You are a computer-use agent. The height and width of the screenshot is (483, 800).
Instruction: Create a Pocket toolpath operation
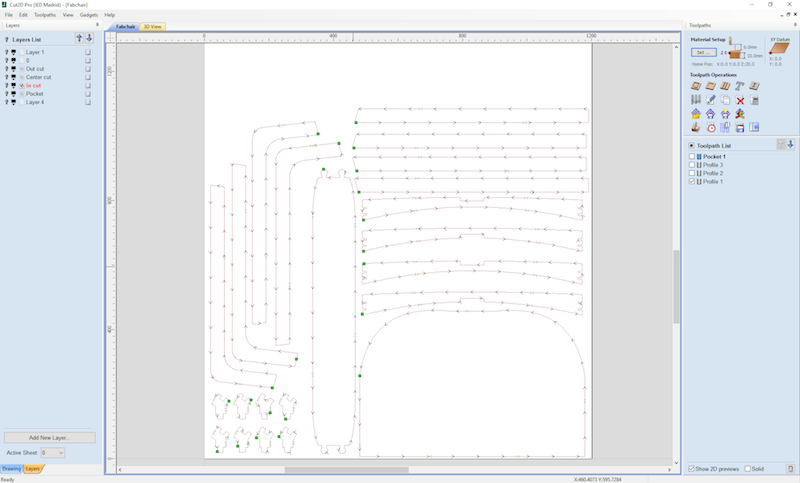click(x=710, y=86)
